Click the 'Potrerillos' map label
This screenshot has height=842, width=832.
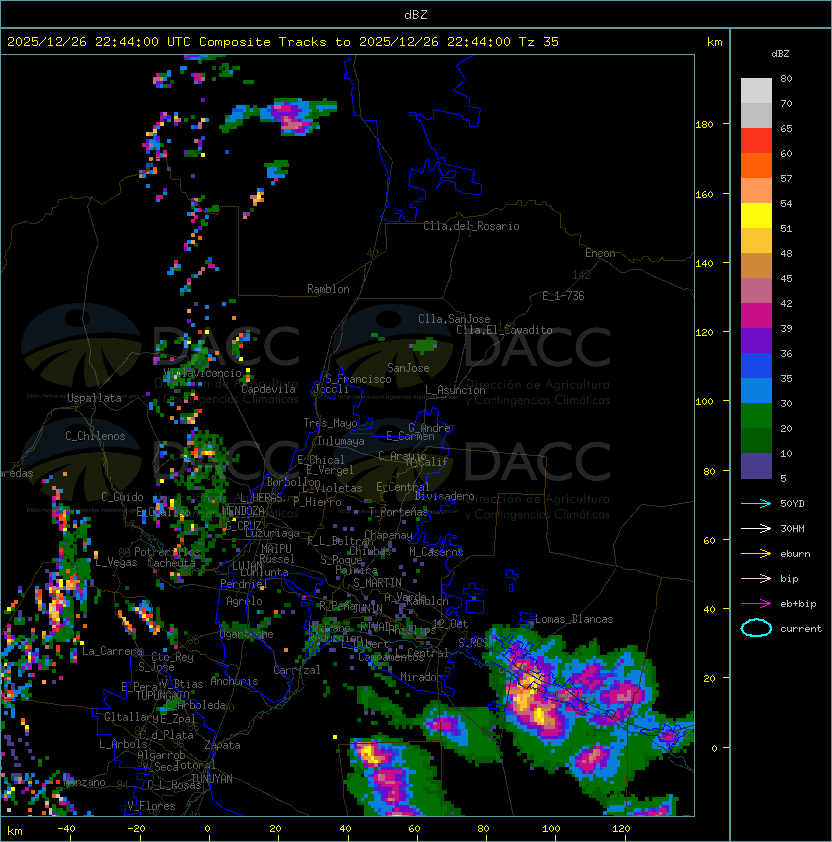[167, 552]
